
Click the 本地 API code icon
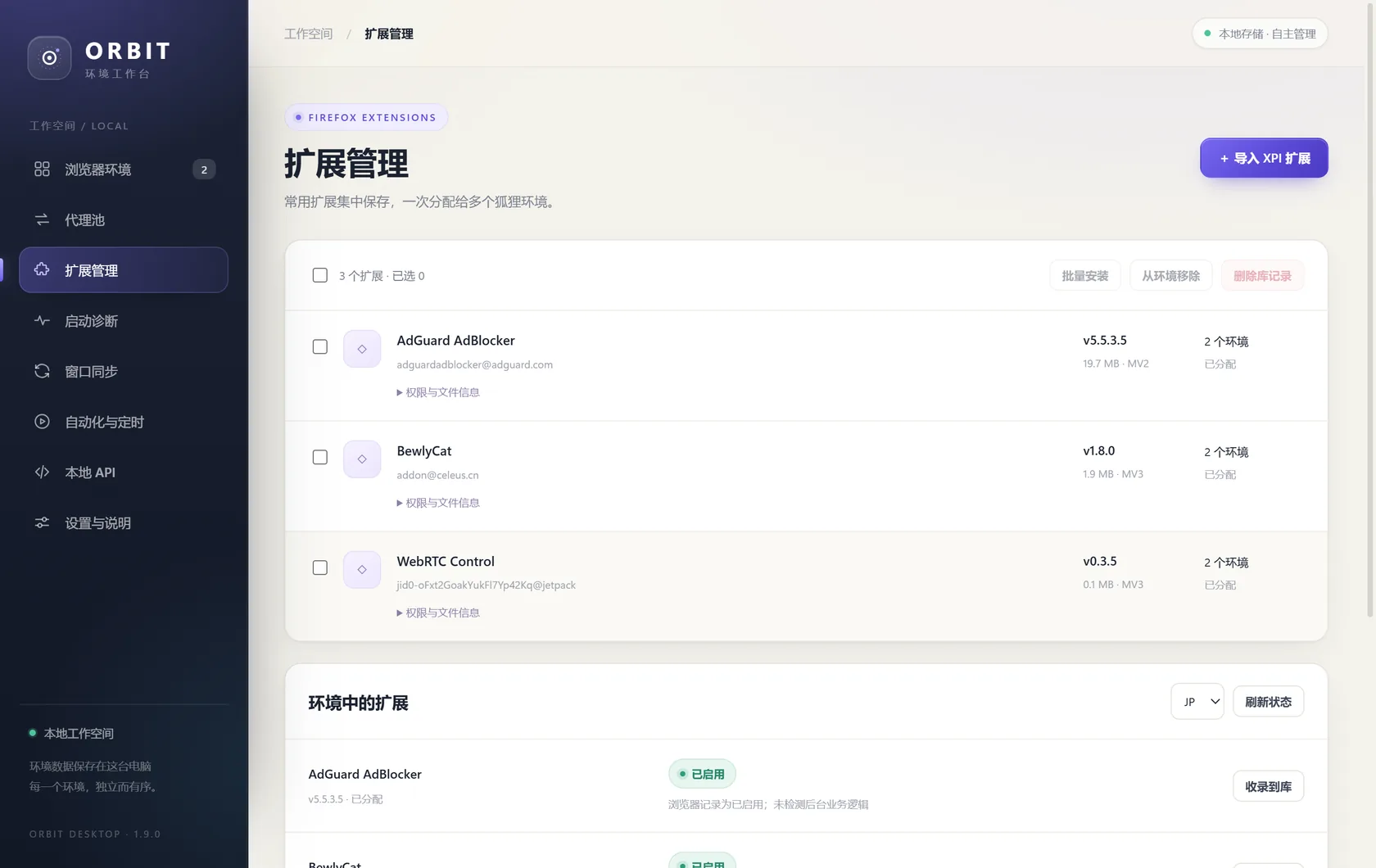click(42, 472)
